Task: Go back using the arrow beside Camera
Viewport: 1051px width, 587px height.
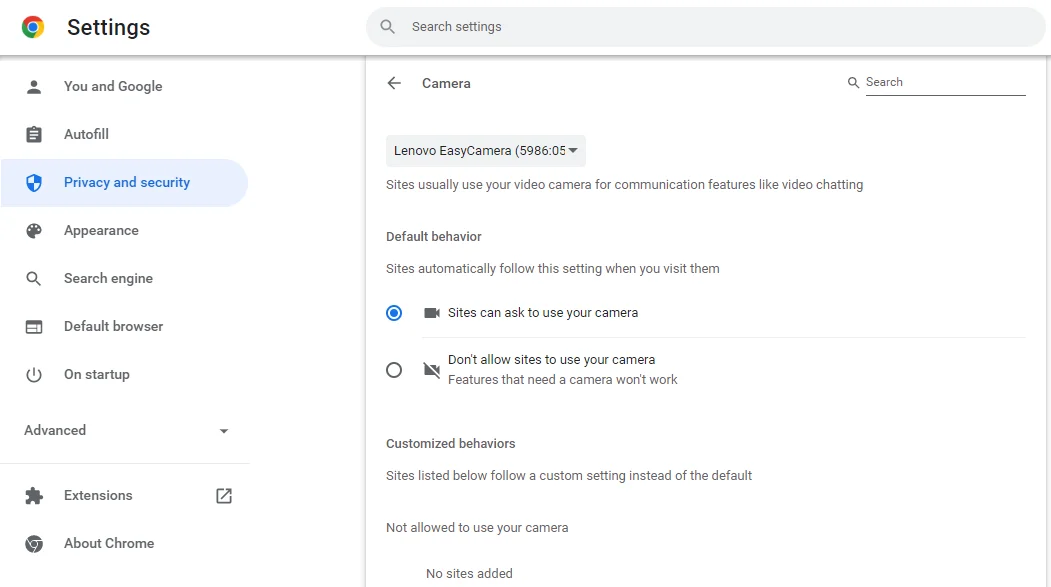Action: tap(394, 83)
